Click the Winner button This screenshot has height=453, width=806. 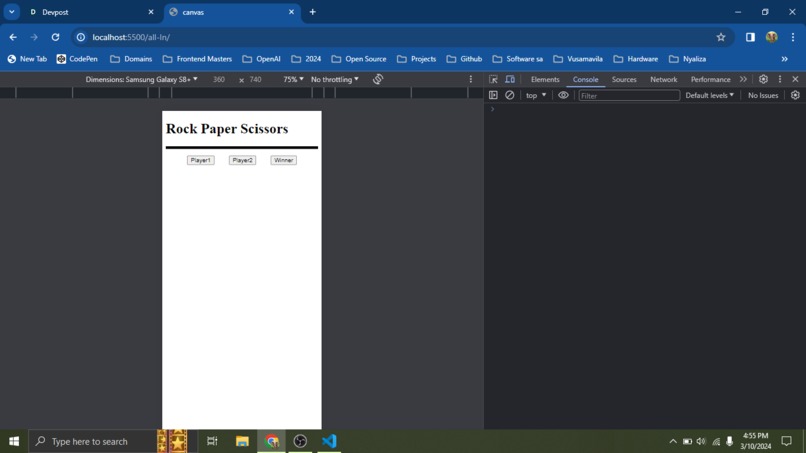(283, 160)
